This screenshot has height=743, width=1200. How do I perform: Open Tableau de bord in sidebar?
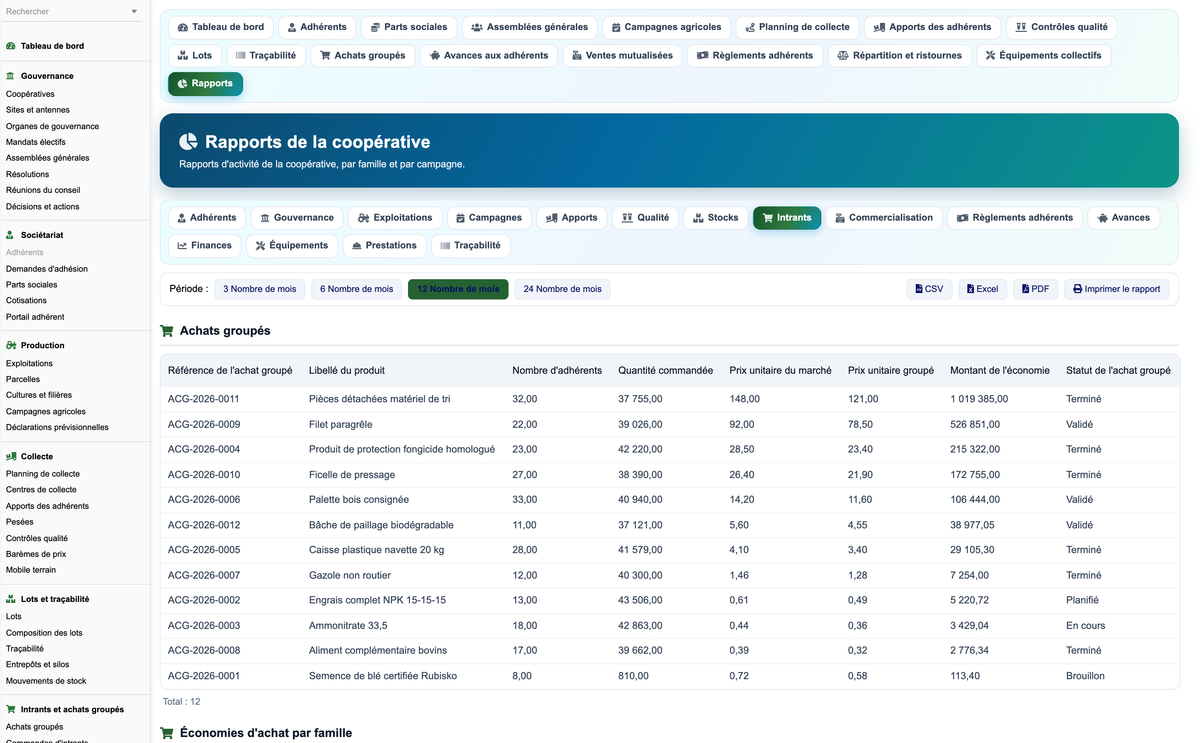point(52,46)
